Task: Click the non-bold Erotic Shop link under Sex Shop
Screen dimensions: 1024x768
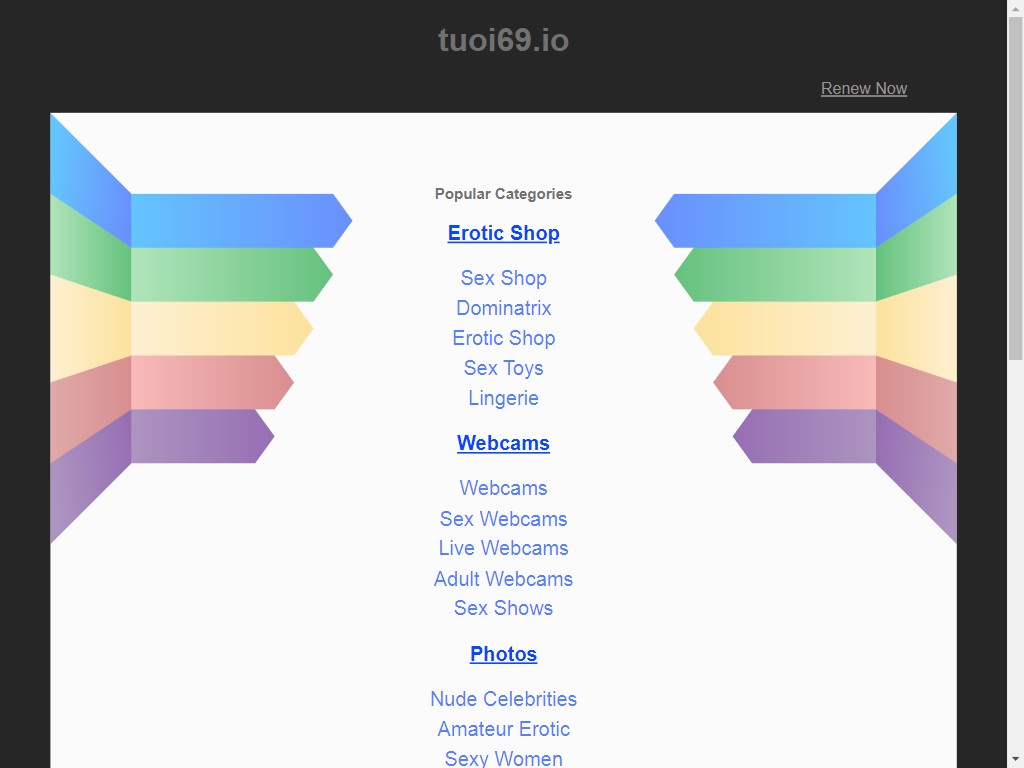Action: [503, 338]
